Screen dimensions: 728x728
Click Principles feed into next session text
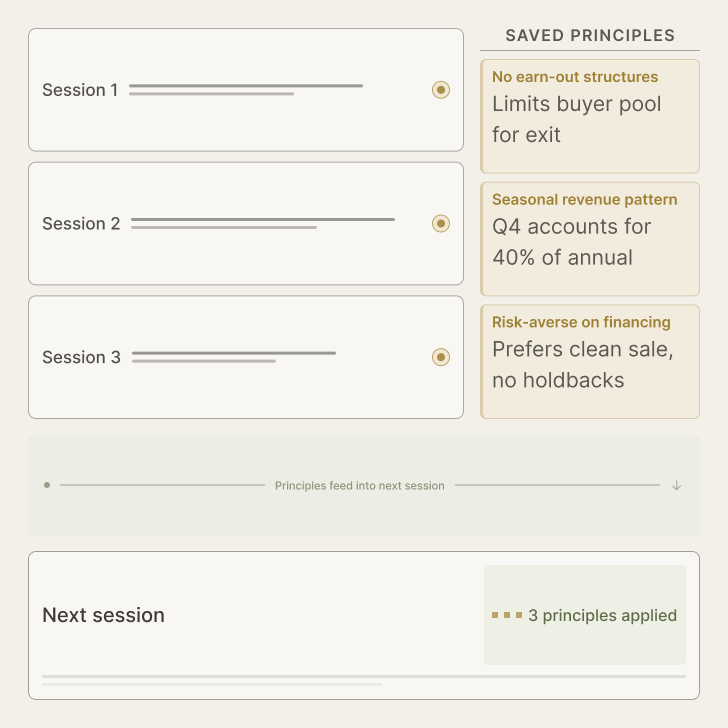click(x=359, y=486)
